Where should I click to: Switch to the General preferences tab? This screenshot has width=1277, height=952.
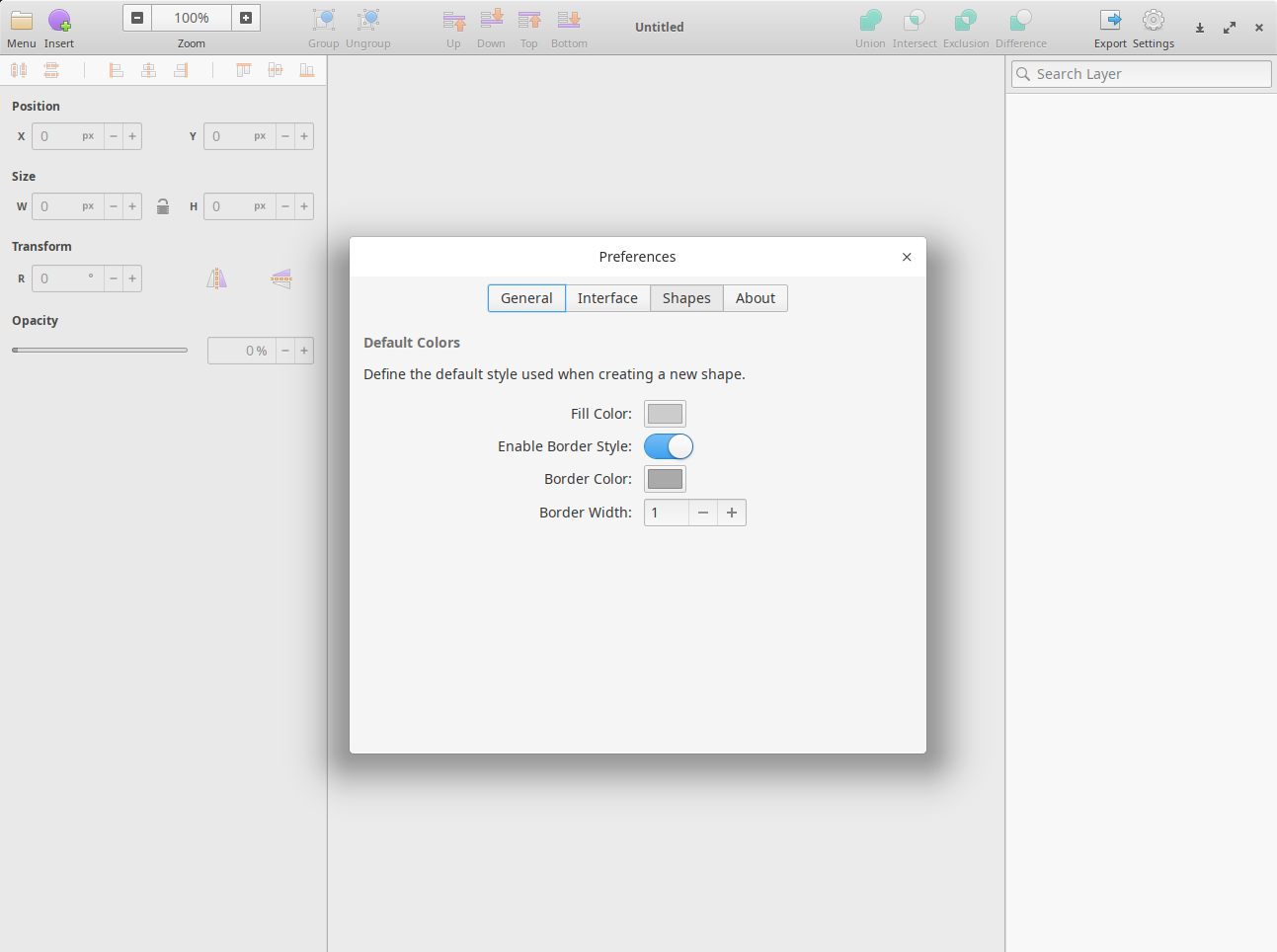[x=526, y=298]
